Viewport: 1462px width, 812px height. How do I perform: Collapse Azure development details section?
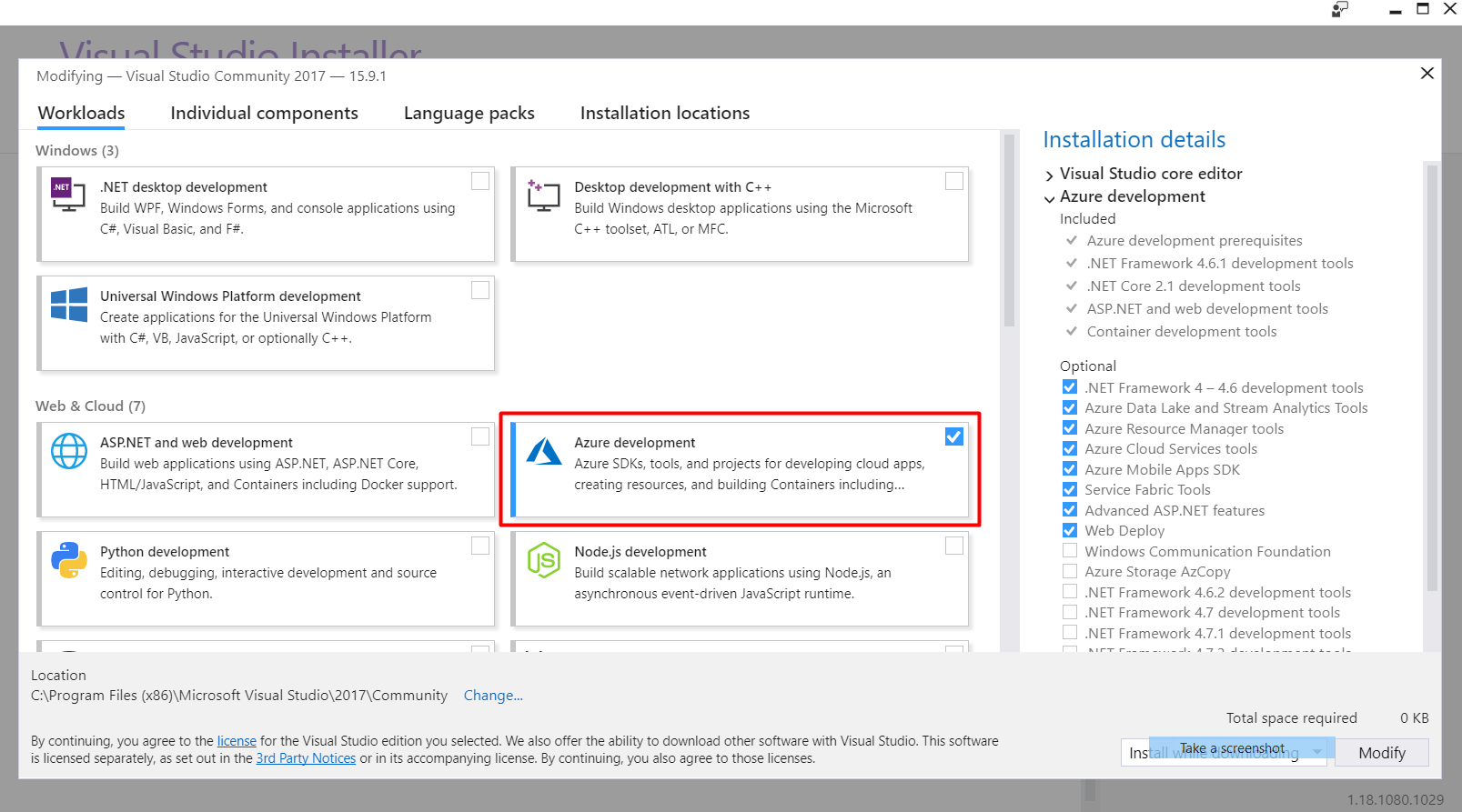(1050, 198)
